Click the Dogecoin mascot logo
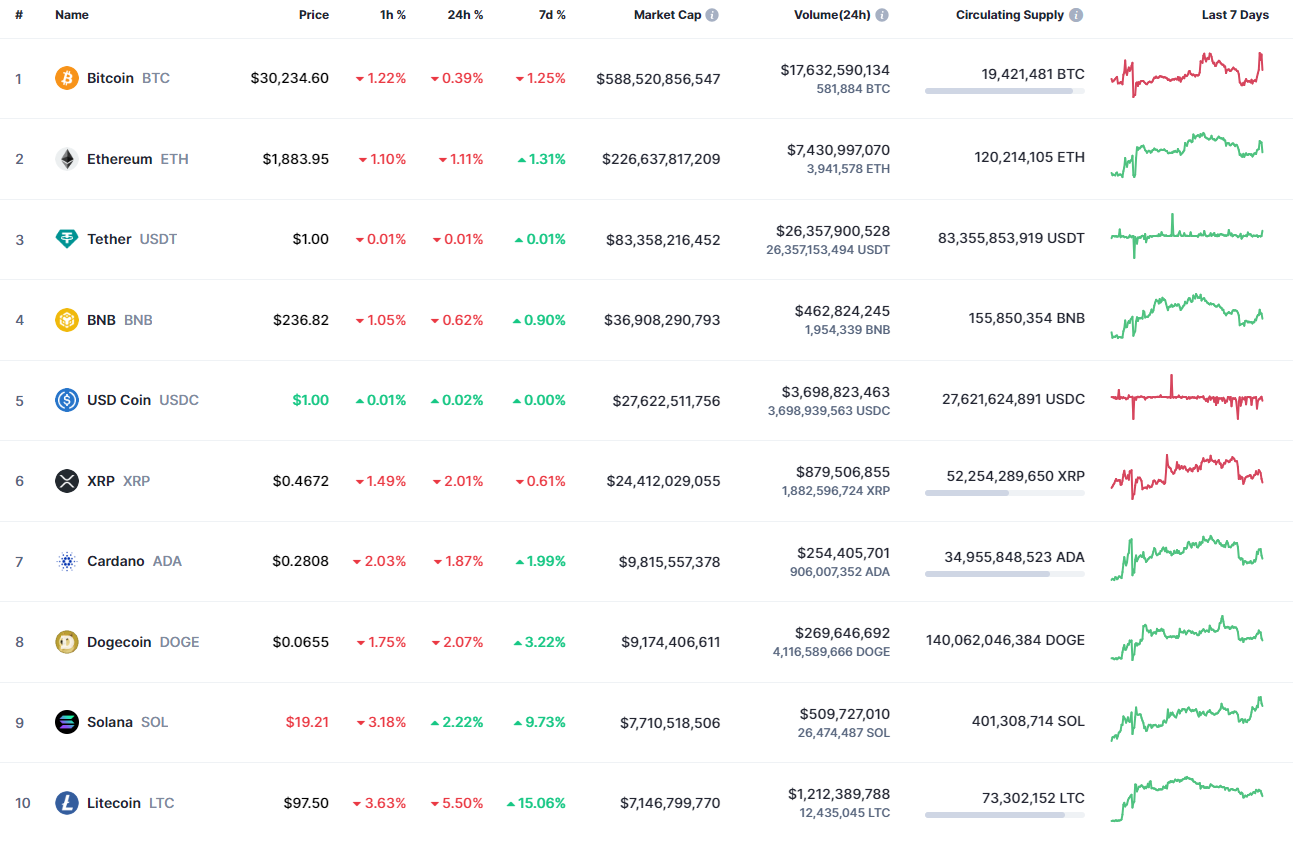 (x=66, y=642)
